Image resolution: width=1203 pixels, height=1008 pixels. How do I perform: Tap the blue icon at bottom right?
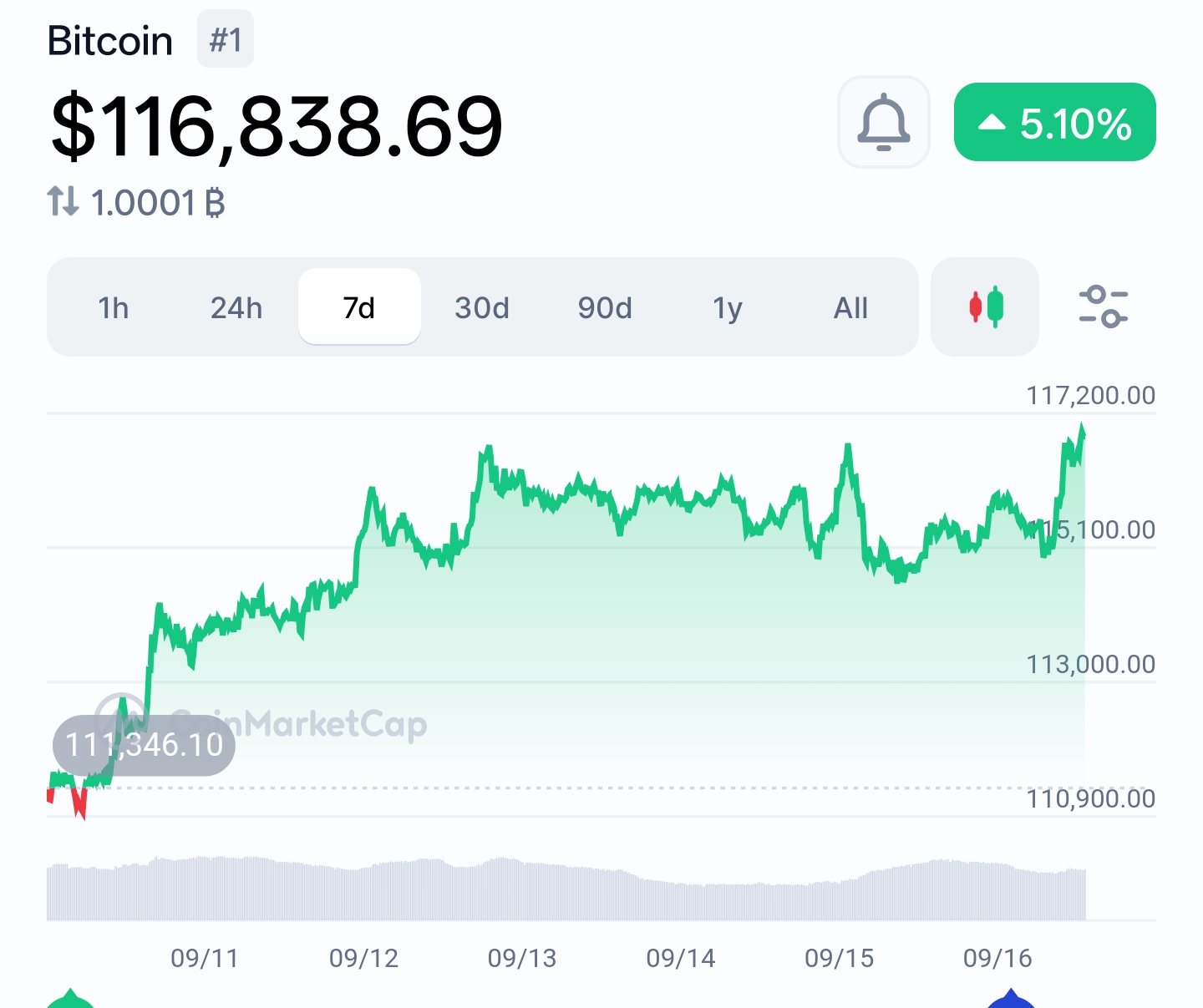click(x=1011, y=999)
